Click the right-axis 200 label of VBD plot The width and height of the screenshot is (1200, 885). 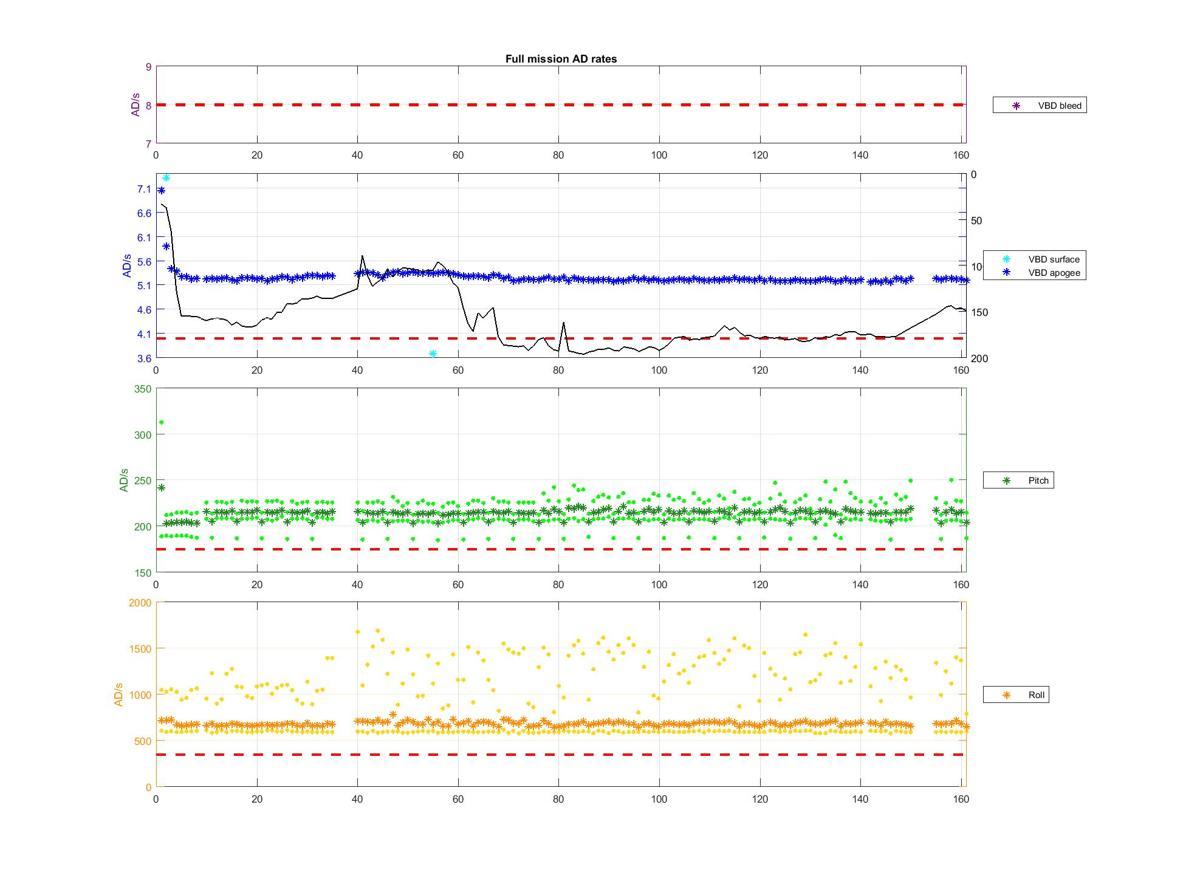979,358
